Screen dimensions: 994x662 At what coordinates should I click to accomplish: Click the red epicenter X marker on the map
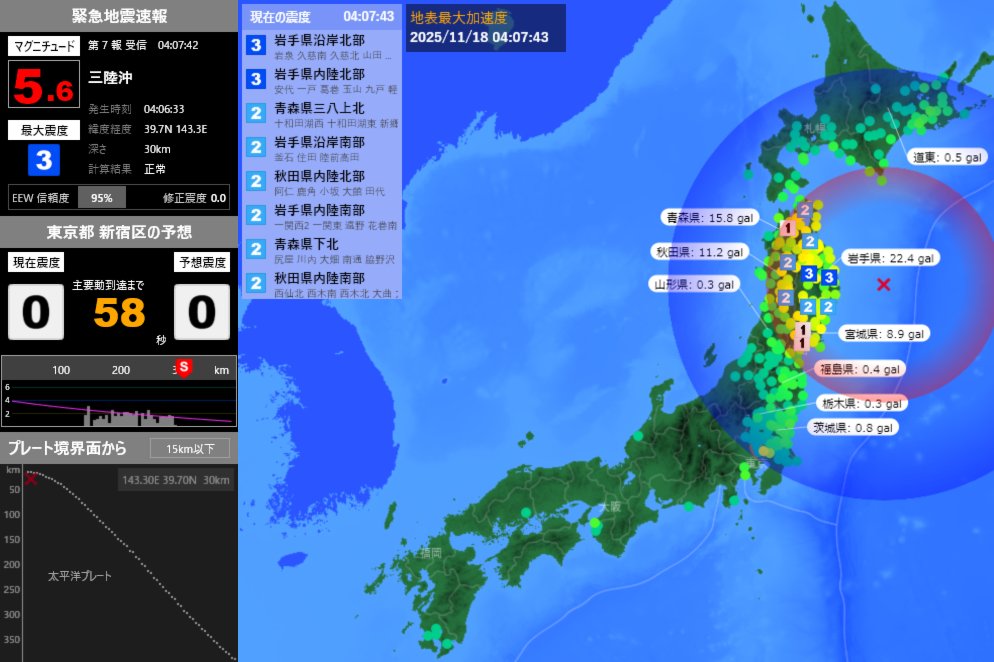[x=883, y=285]
